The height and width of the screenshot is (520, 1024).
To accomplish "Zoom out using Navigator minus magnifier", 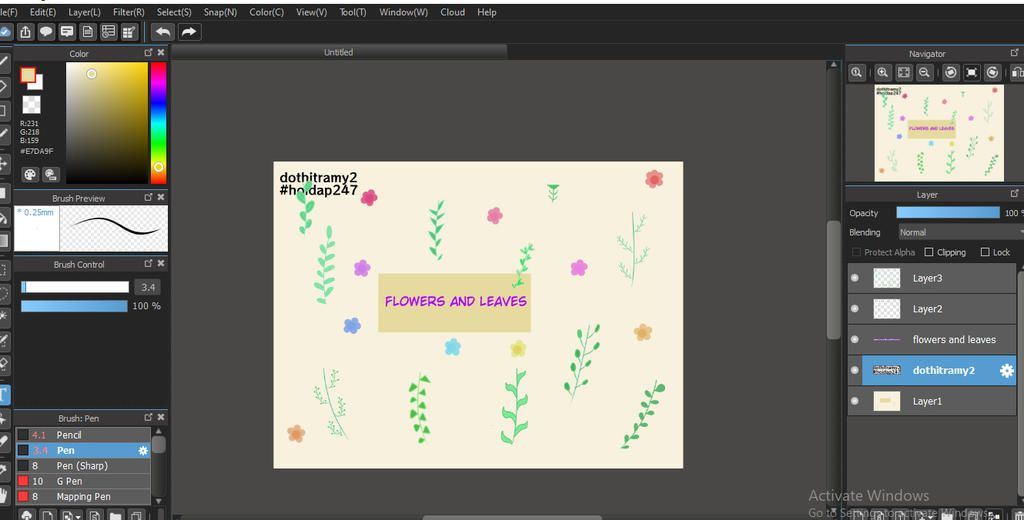I will pos(924,73).
